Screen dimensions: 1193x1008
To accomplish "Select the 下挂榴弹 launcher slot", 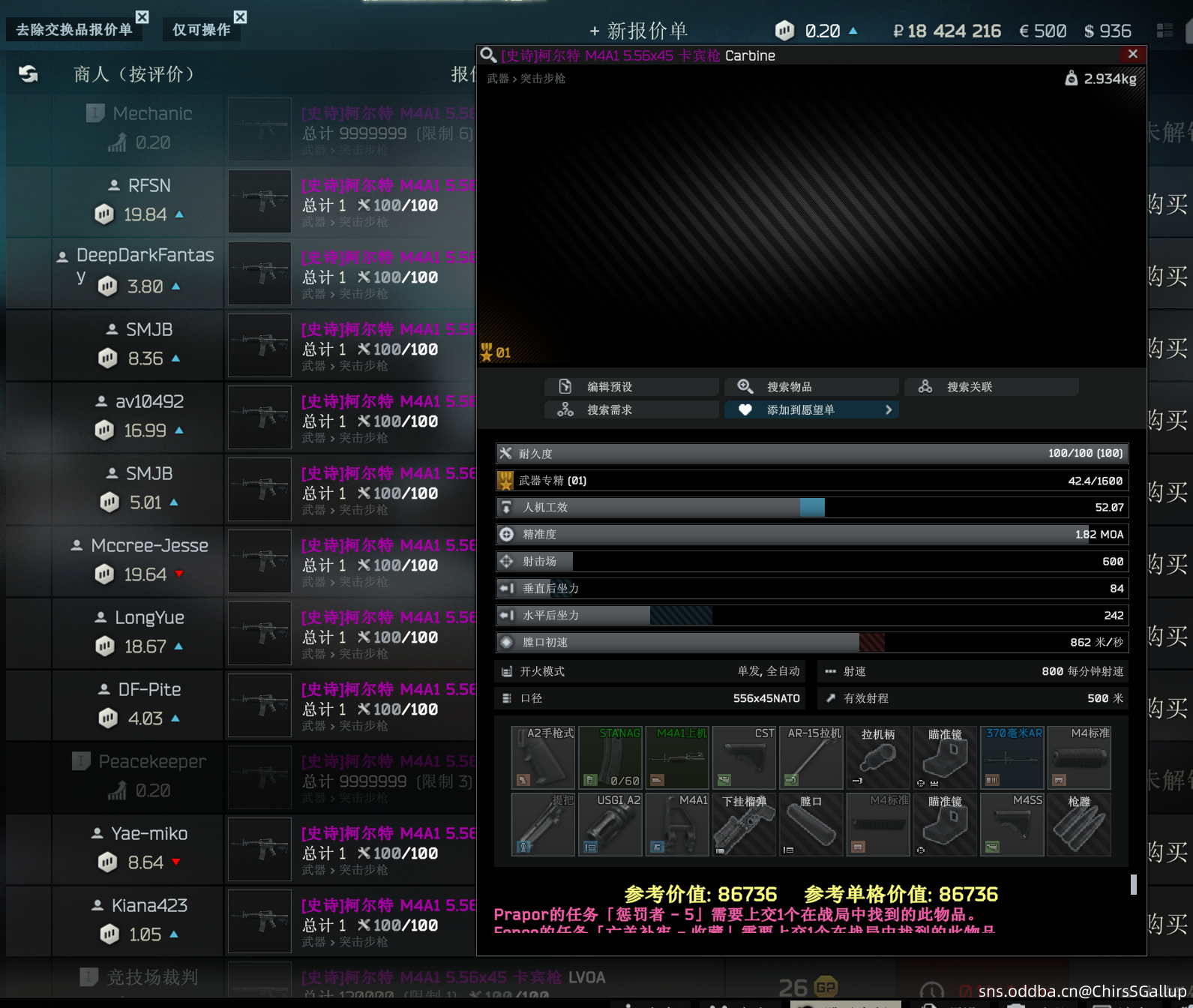I will 744,824.
